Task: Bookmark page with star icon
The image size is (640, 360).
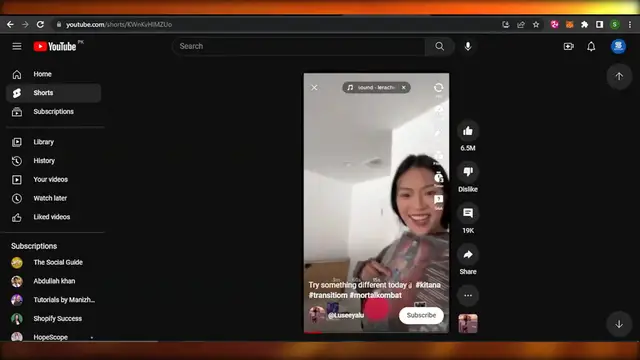Action: (x=536, y=24)
